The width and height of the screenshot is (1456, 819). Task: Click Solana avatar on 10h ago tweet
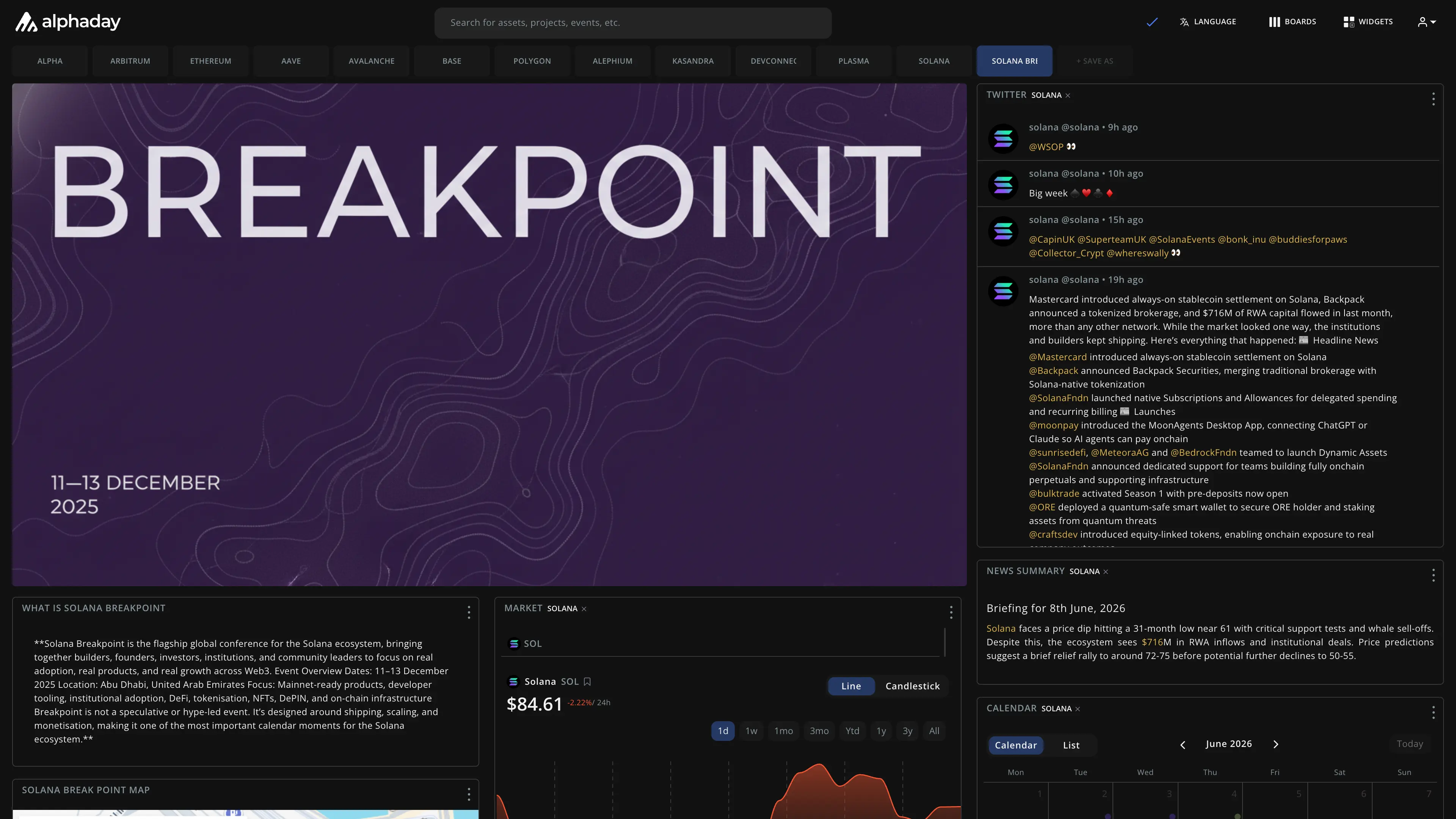click(x=1003, y=185)
